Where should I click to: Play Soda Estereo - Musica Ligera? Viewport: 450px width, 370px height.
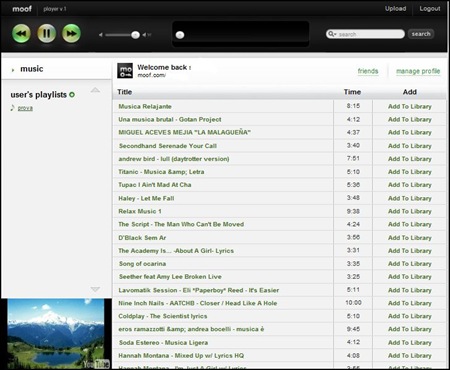pos(163,343)
